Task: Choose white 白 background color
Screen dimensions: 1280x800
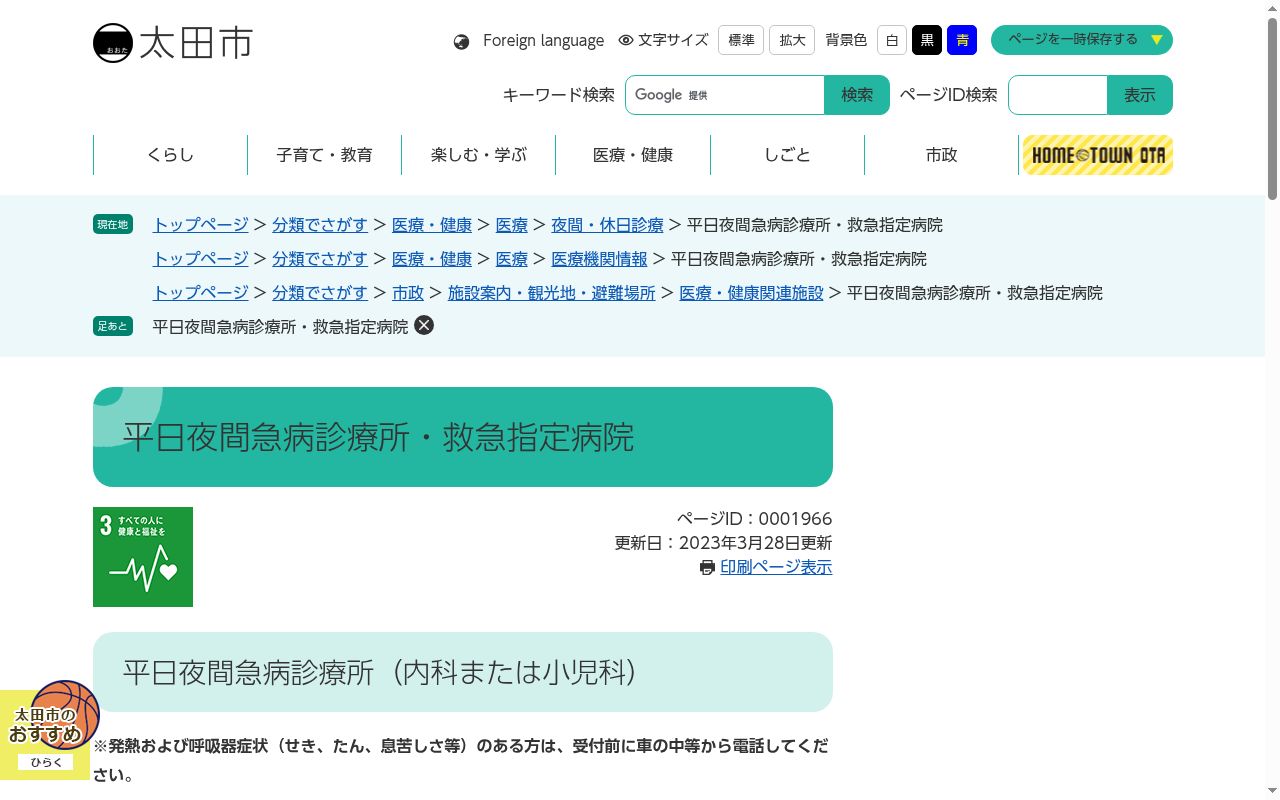Action: pos(892,40)
